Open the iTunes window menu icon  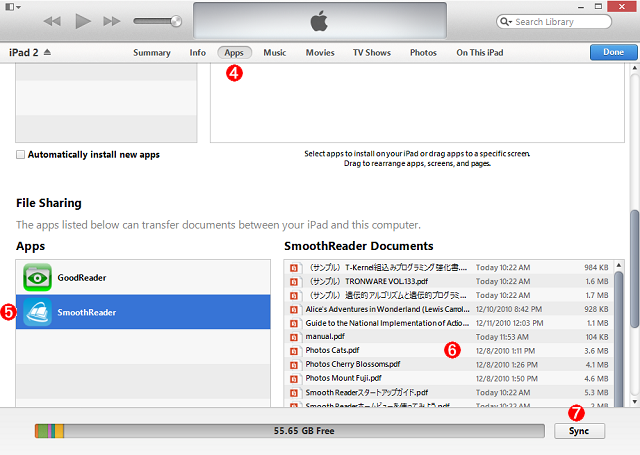point(13,7)
